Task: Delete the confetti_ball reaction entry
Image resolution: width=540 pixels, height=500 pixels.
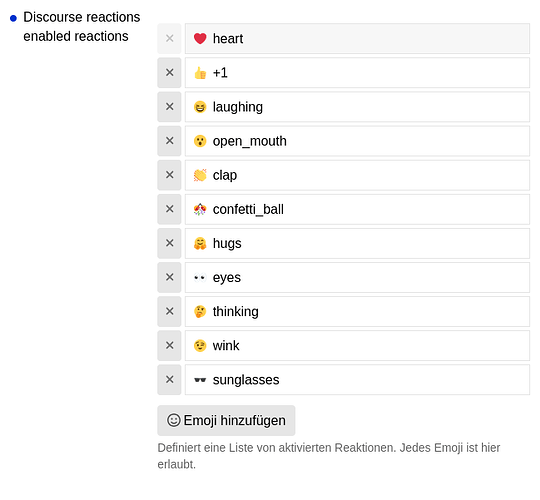Action: tap(169, 209)
